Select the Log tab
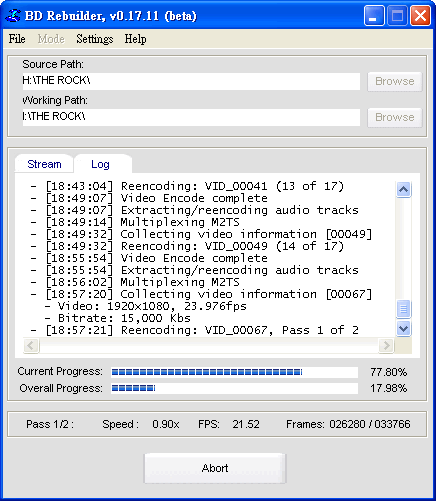 point(100,164)
